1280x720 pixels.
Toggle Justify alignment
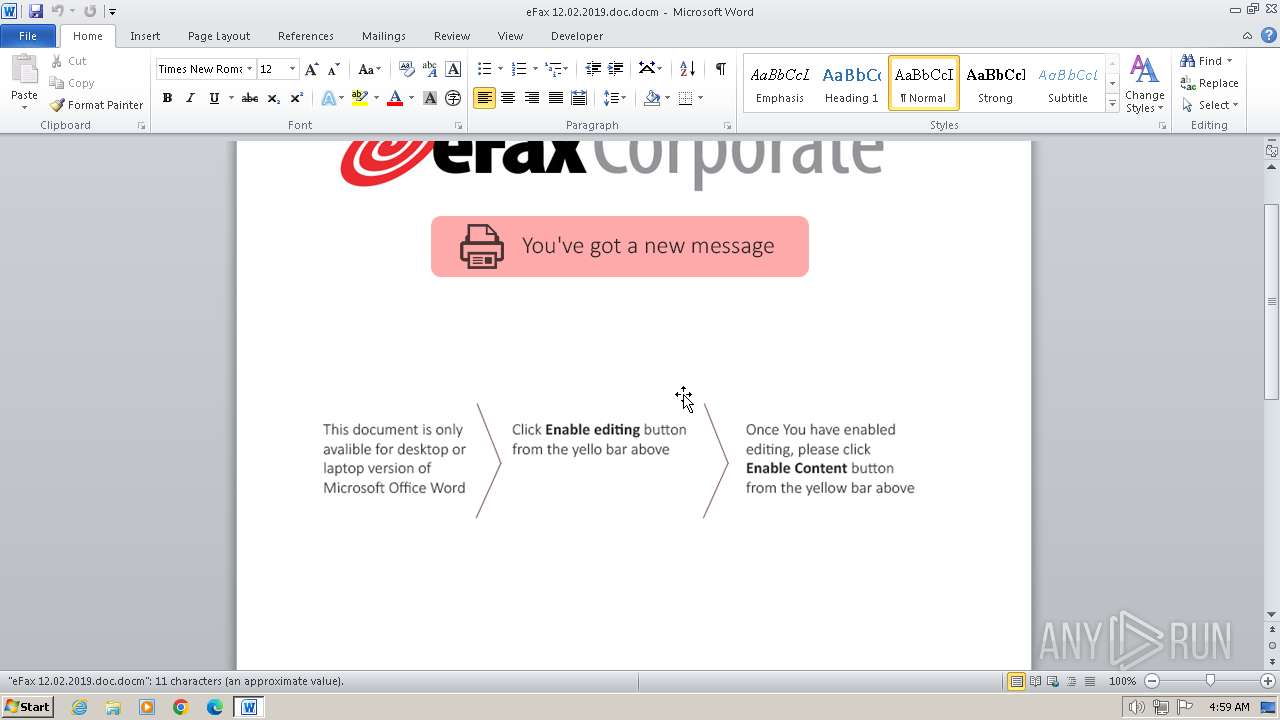pos(555,98)
